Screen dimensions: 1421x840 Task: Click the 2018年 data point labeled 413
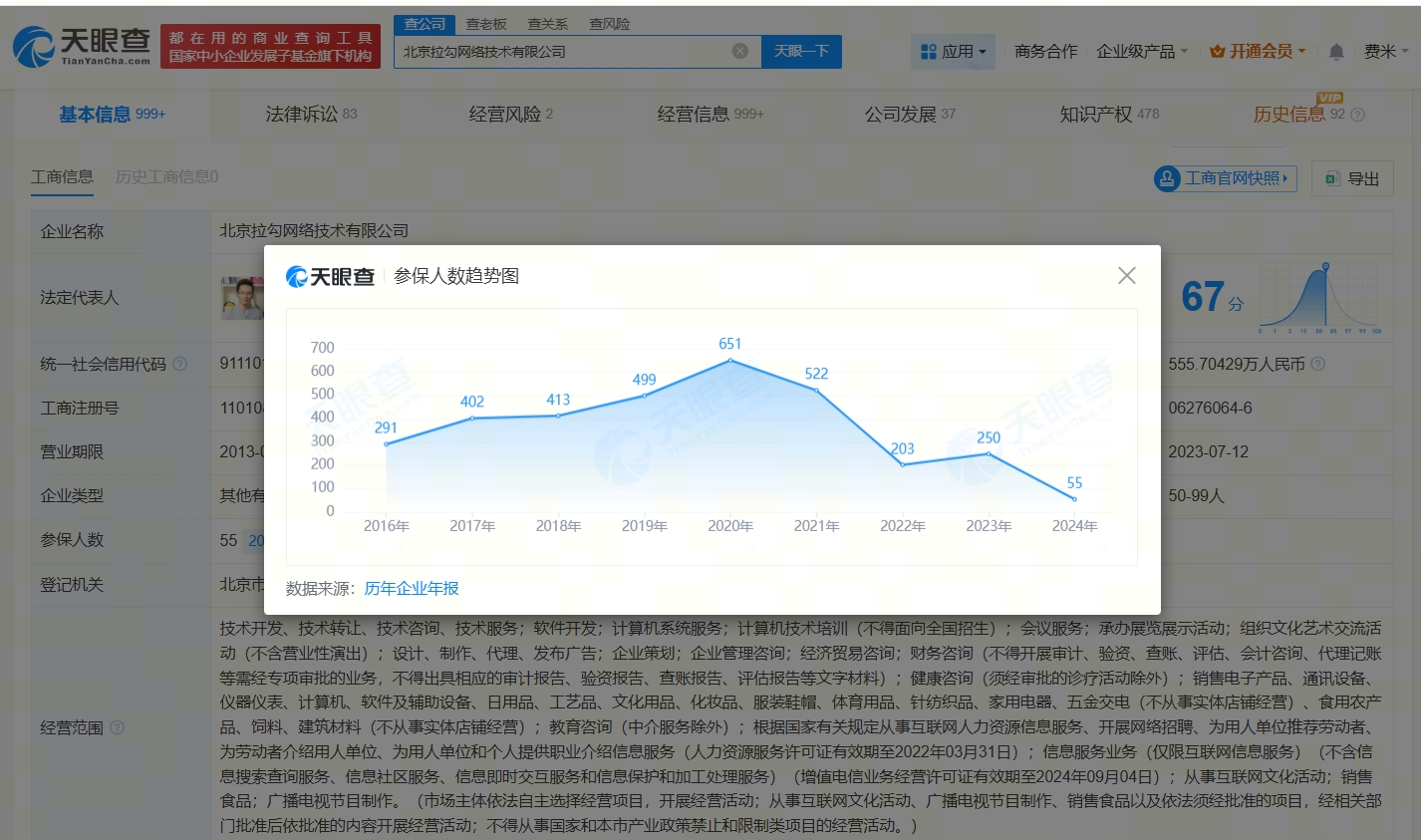click(x=558, y=416)
